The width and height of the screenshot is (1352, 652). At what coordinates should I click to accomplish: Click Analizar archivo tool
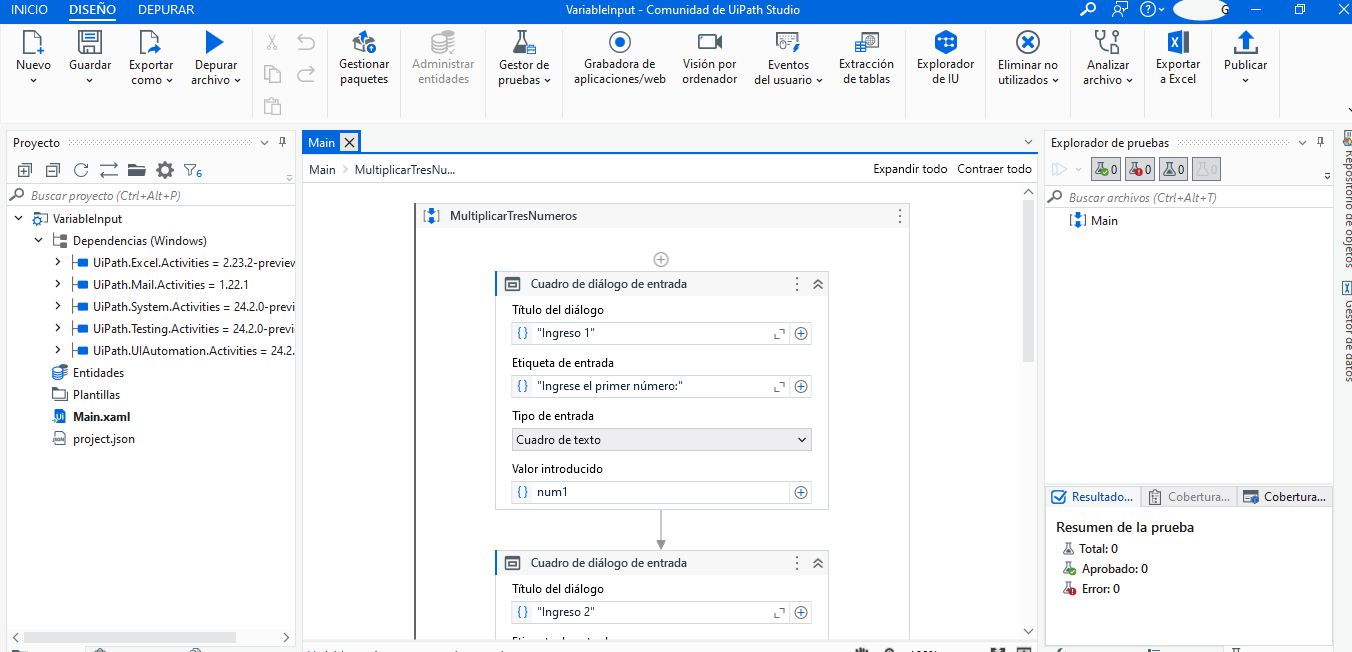click(1107, 57)
